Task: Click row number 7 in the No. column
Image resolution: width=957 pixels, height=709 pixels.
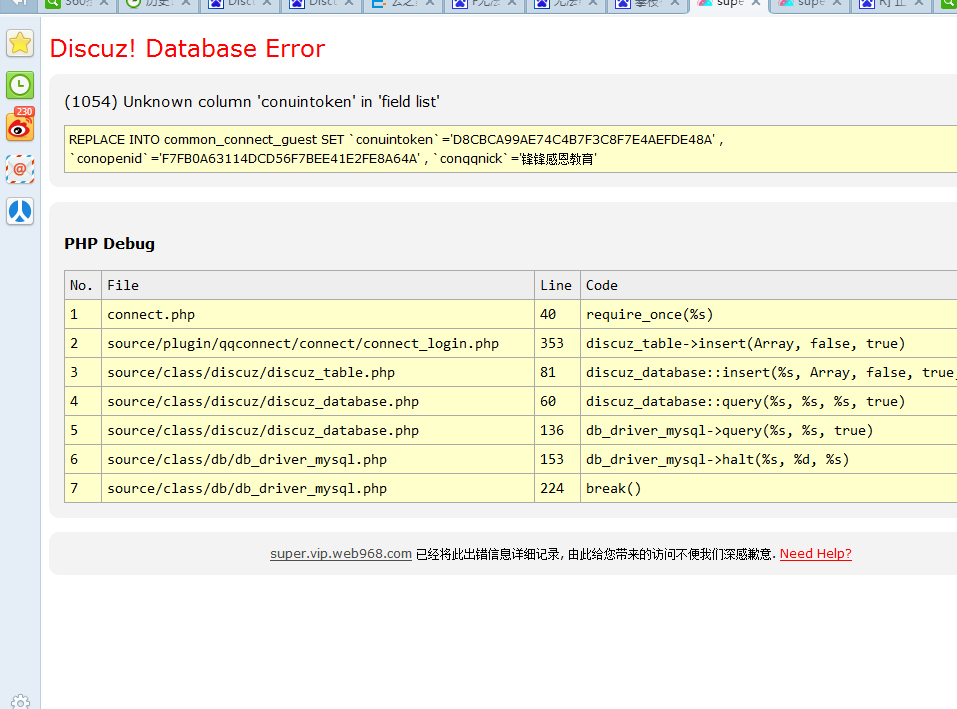Action: (x=83, y=488)
